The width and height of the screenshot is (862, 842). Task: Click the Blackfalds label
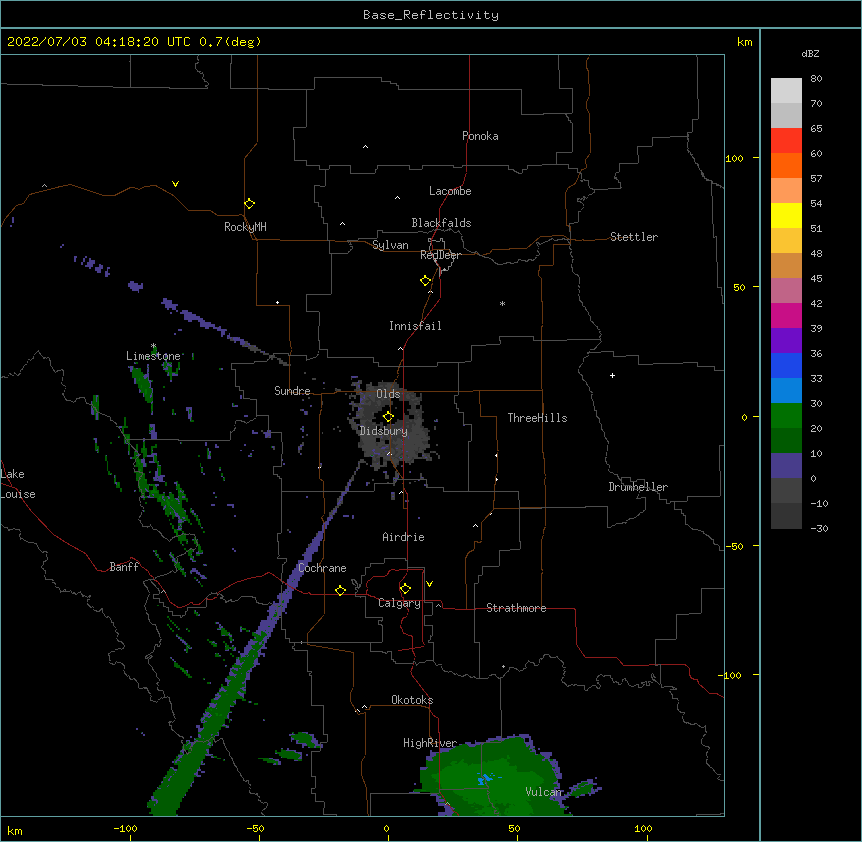click(x=441, y=223)
